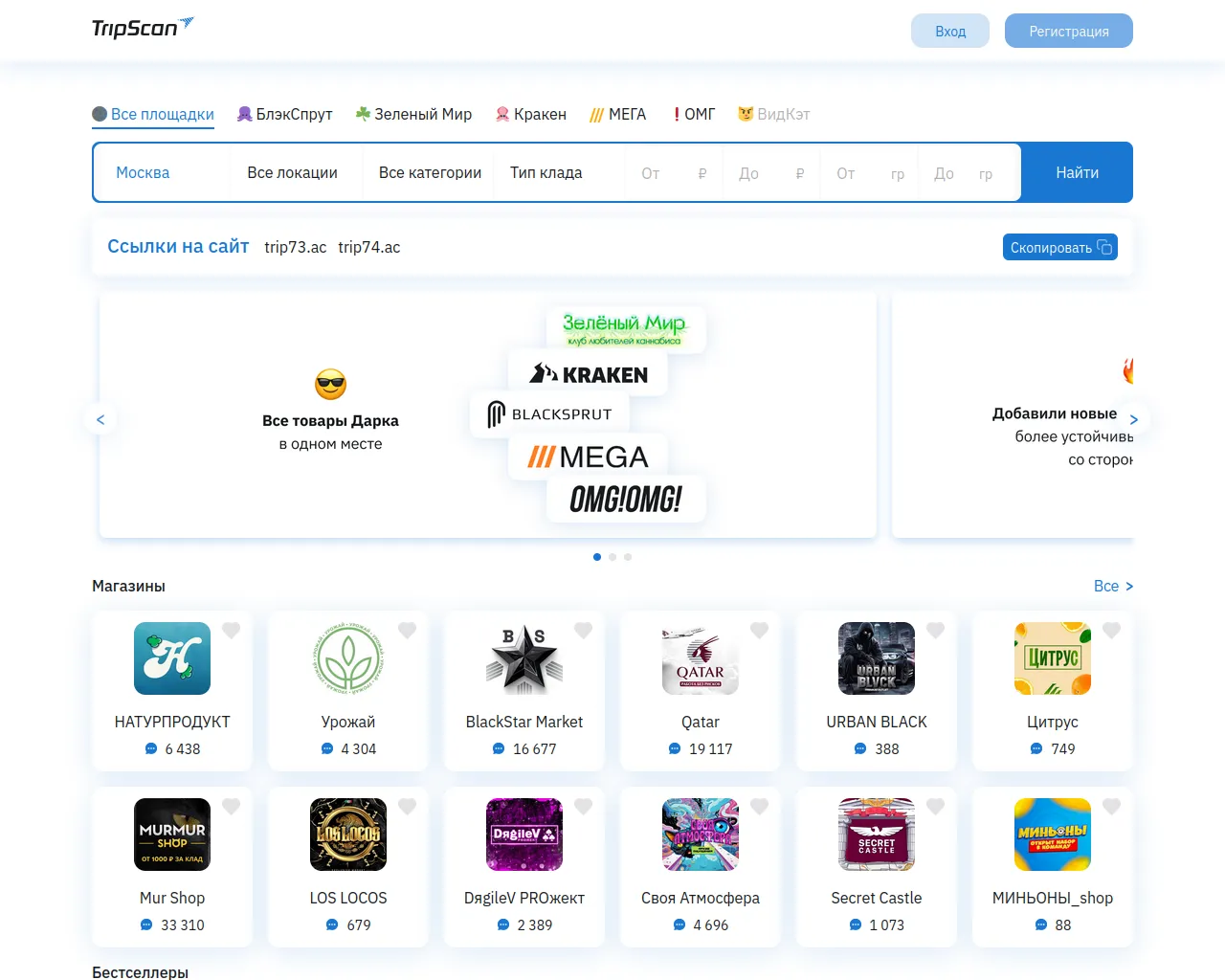Click the KRAKEN banner logo
This screenshot has width=1225, height=980.
(x=589, y=374)
